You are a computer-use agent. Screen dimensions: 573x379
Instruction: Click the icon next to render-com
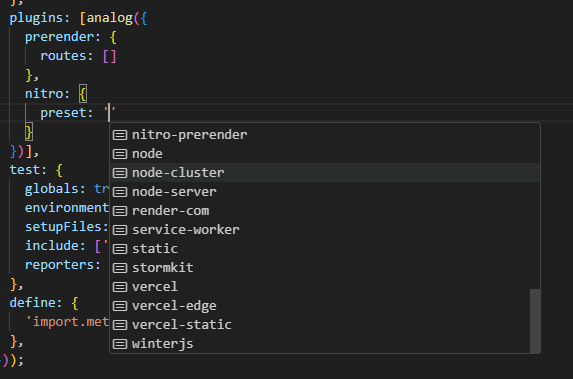(x=120, y=211)
